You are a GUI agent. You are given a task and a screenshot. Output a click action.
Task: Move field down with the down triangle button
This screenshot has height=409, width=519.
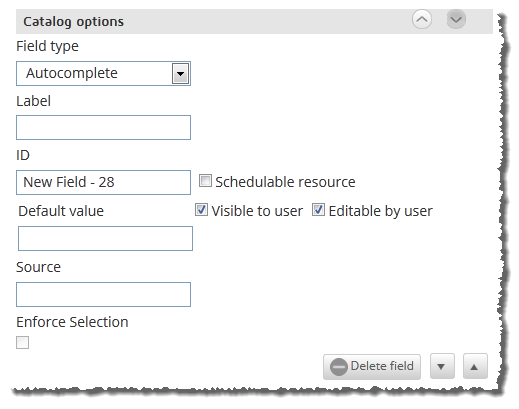tap(442, 367)
